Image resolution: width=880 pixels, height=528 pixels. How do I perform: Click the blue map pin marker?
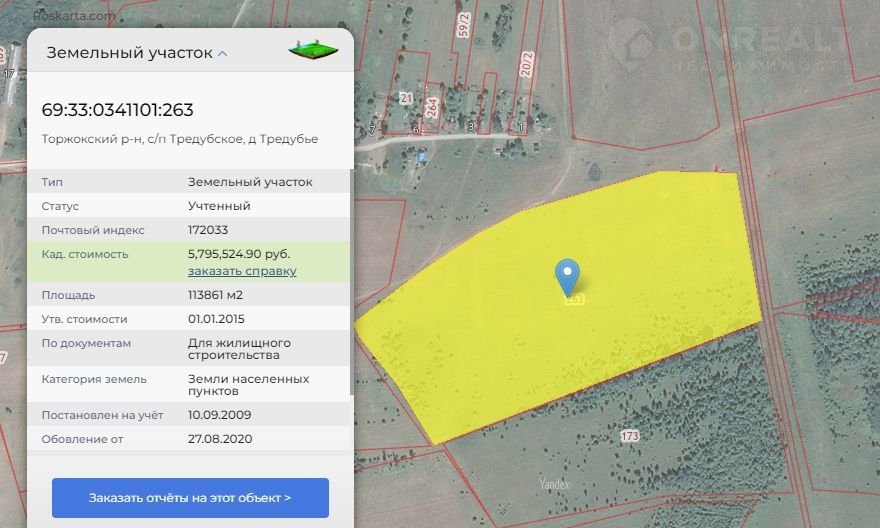(x=567, y=275)
